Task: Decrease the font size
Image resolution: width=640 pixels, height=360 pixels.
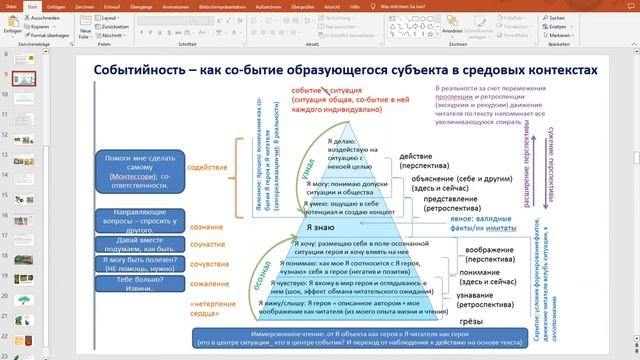Action: click(229, 20)
